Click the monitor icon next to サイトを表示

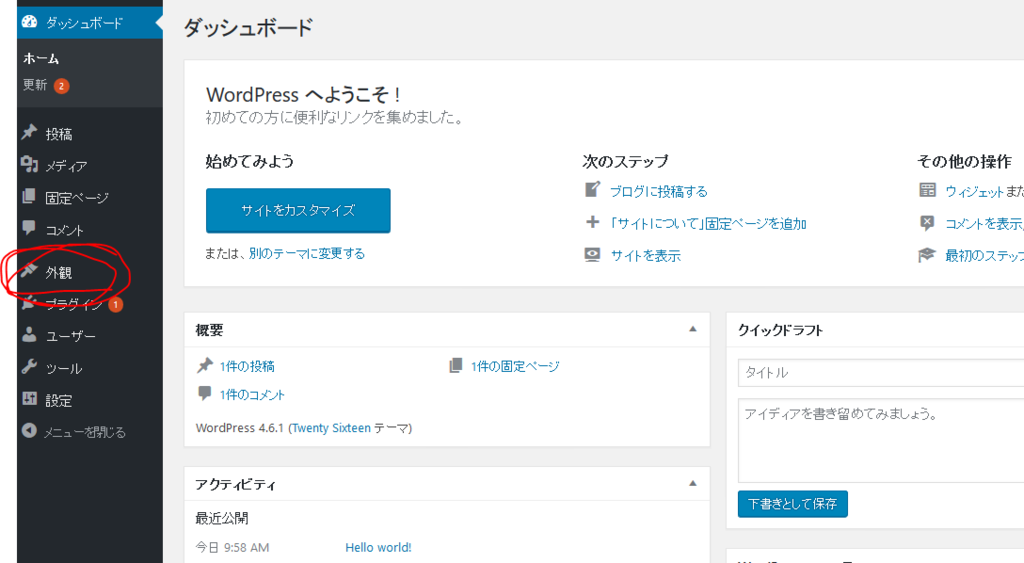[592, 254]
